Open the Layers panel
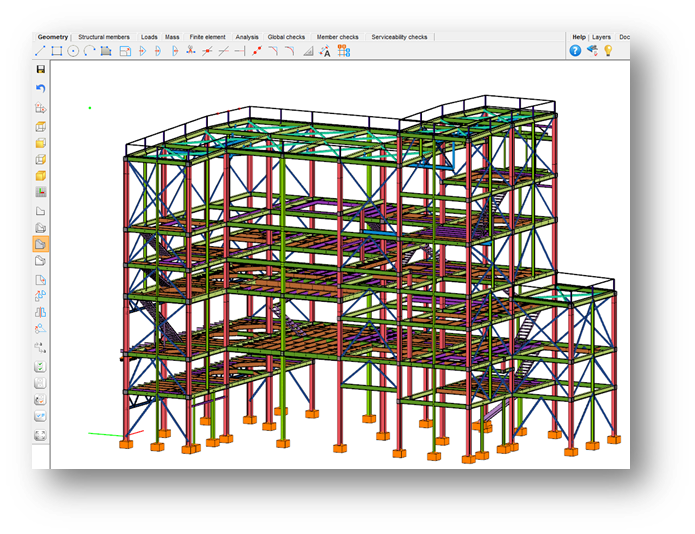 click(601, 37)
